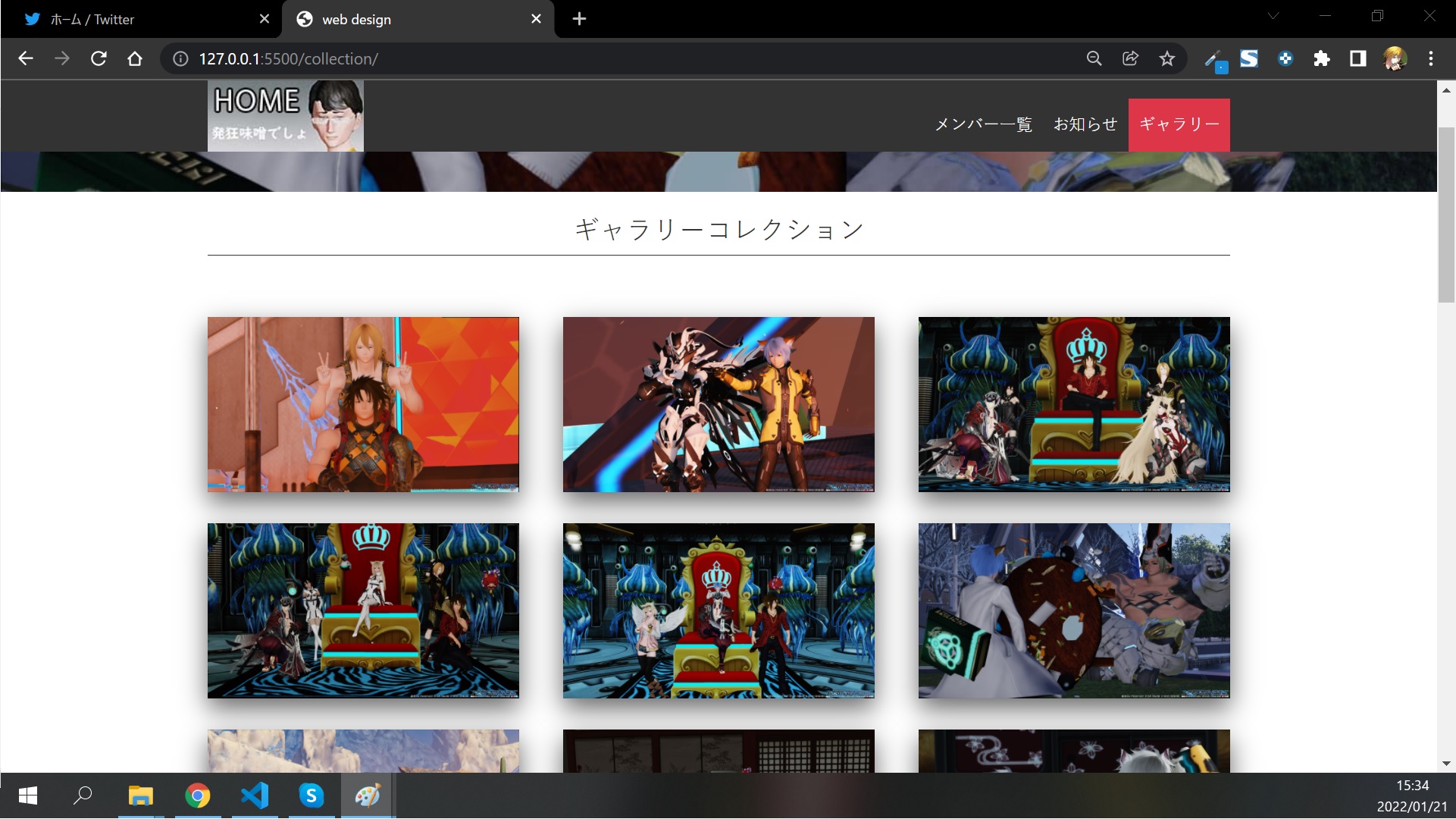Open thumbnail with giant chocolate donut
Screen dimensions: 1456x819
pyautogui.click(x=1074, y=610)
